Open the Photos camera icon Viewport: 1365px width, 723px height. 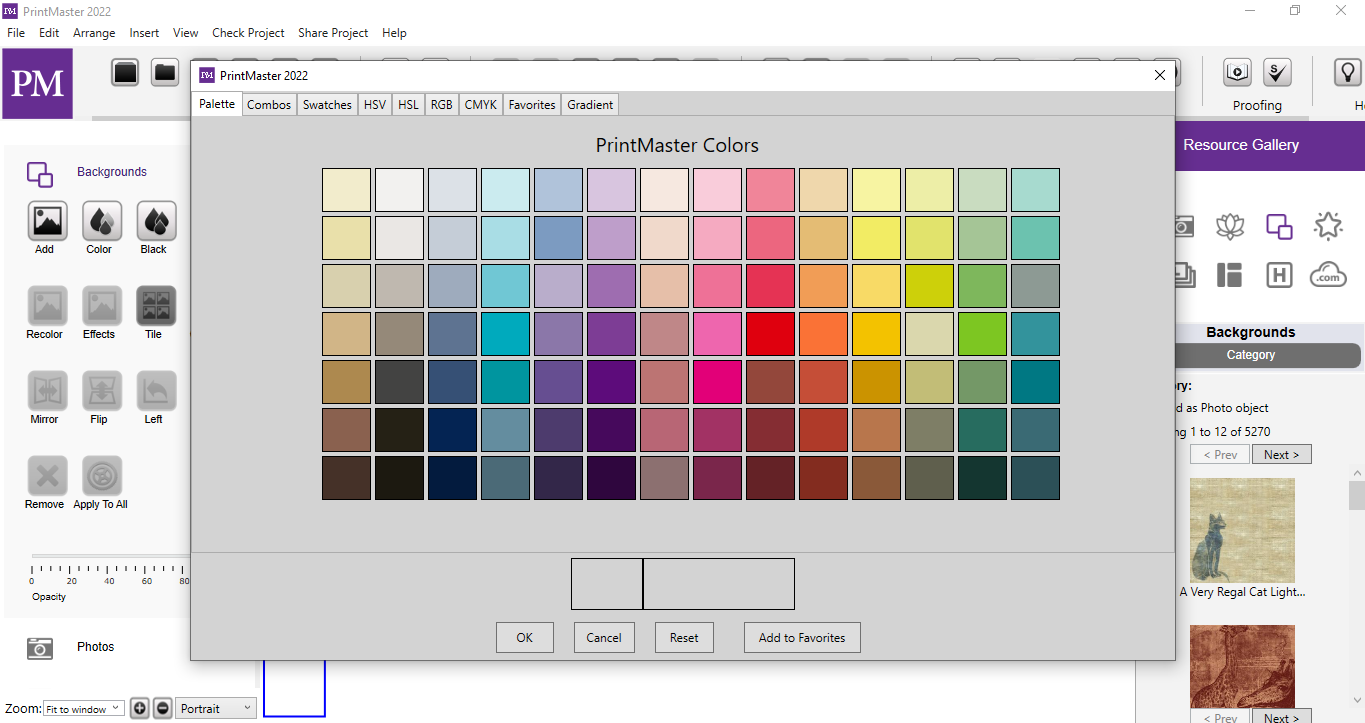(40, 648)
